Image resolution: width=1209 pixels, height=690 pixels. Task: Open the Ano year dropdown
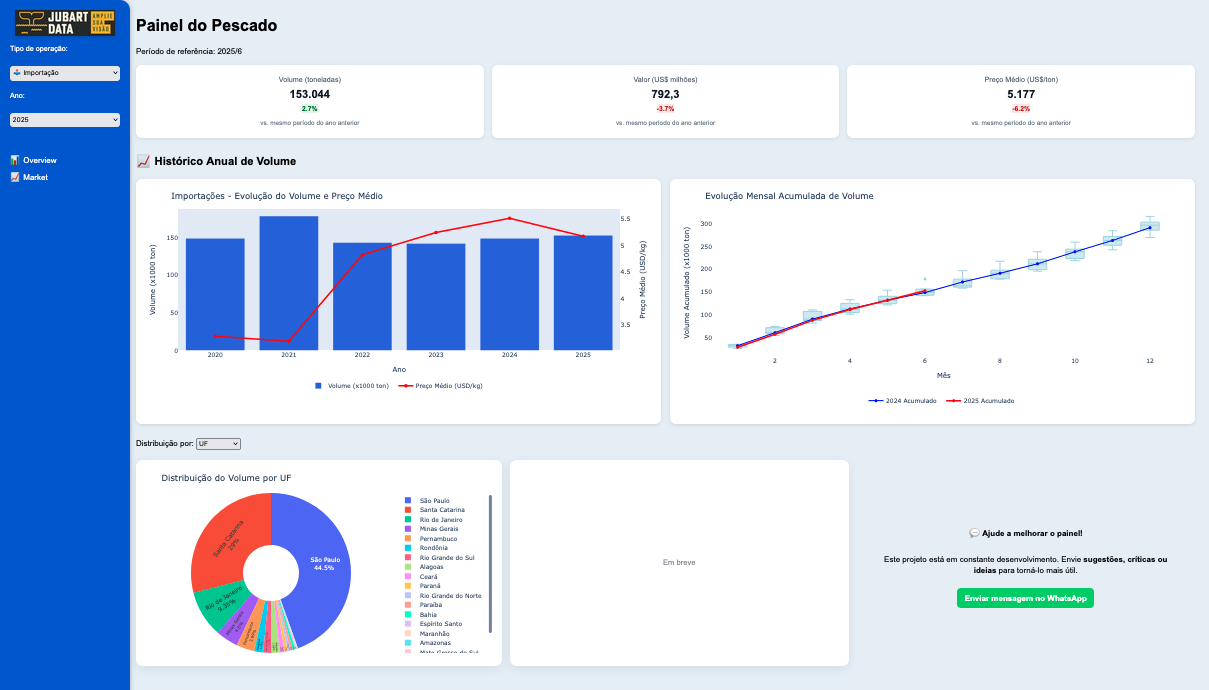[65, 120]
